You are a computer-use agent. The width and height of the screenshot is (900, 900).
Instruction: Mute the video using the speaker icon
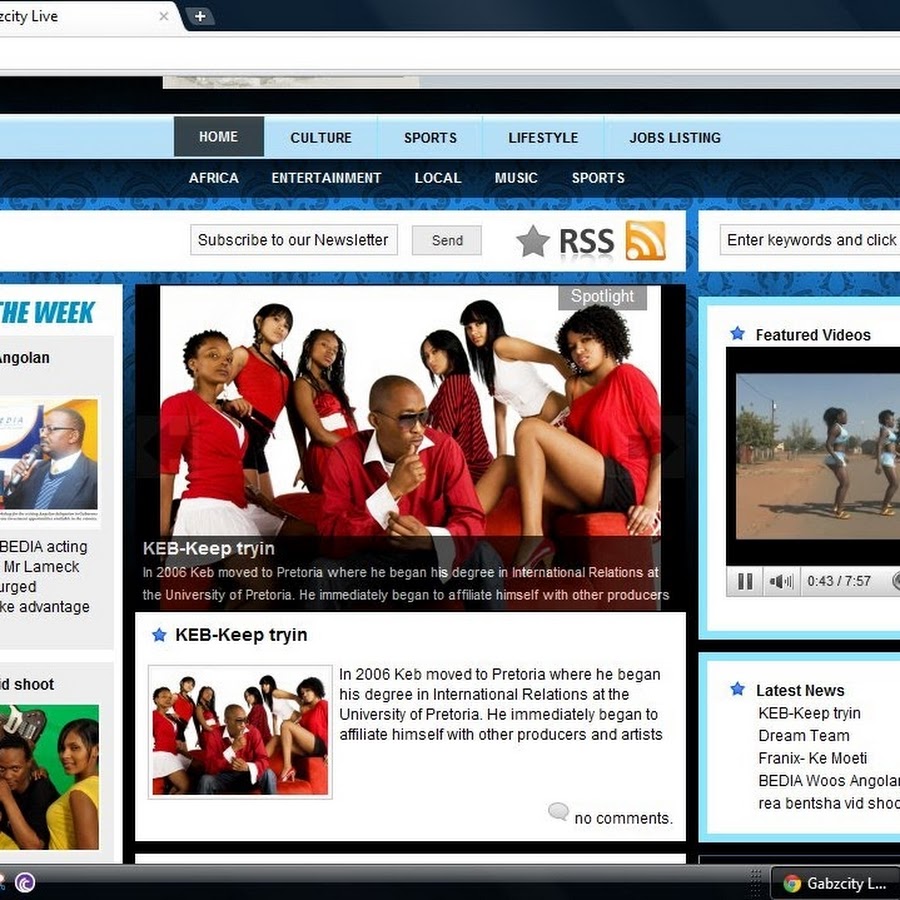point(780,581)
